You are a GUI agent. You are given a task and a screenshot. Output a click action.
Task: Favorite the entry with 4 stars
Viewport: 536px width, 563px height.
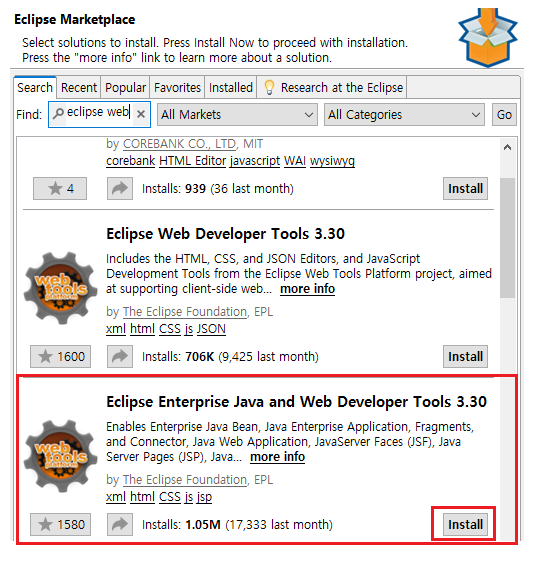[x=60, y=188]
